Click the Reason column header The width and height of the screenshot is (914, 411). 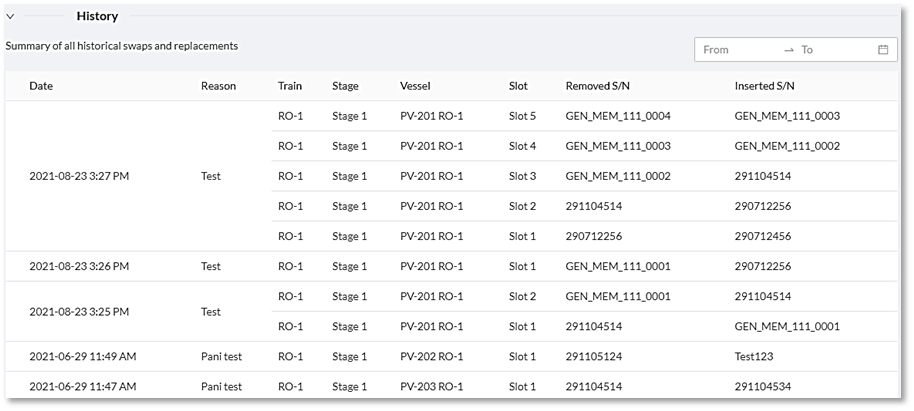tap(218, 86)
